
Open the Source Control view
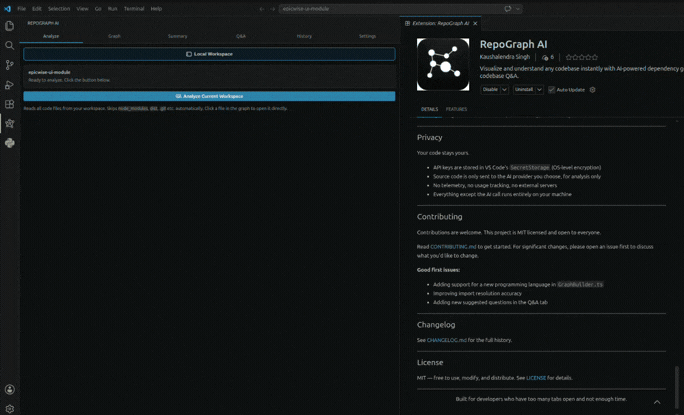(9, 65)
